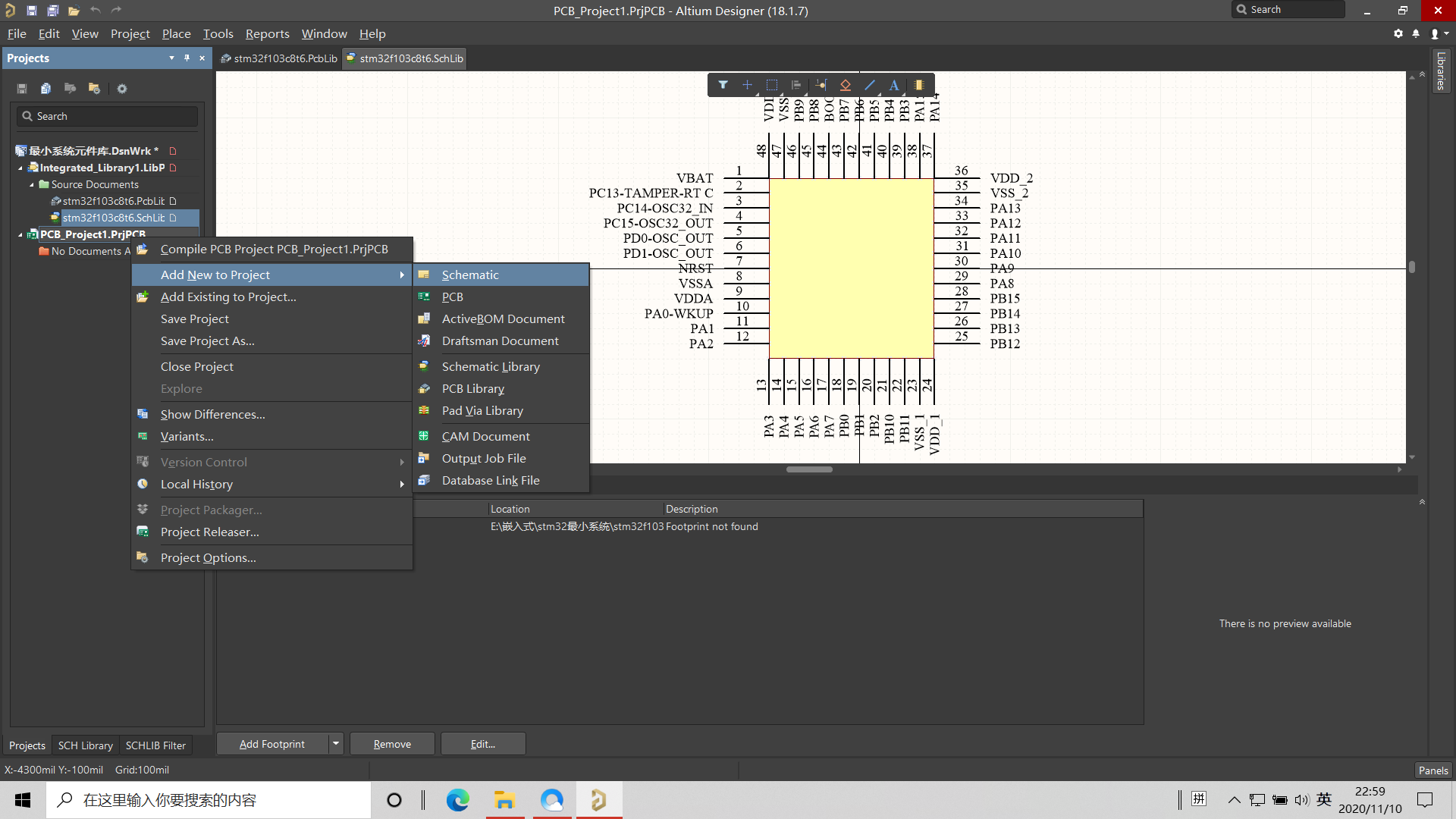Select the place pin tool
This screenshot has width=1456, height=819.
[x=821, y=85]
